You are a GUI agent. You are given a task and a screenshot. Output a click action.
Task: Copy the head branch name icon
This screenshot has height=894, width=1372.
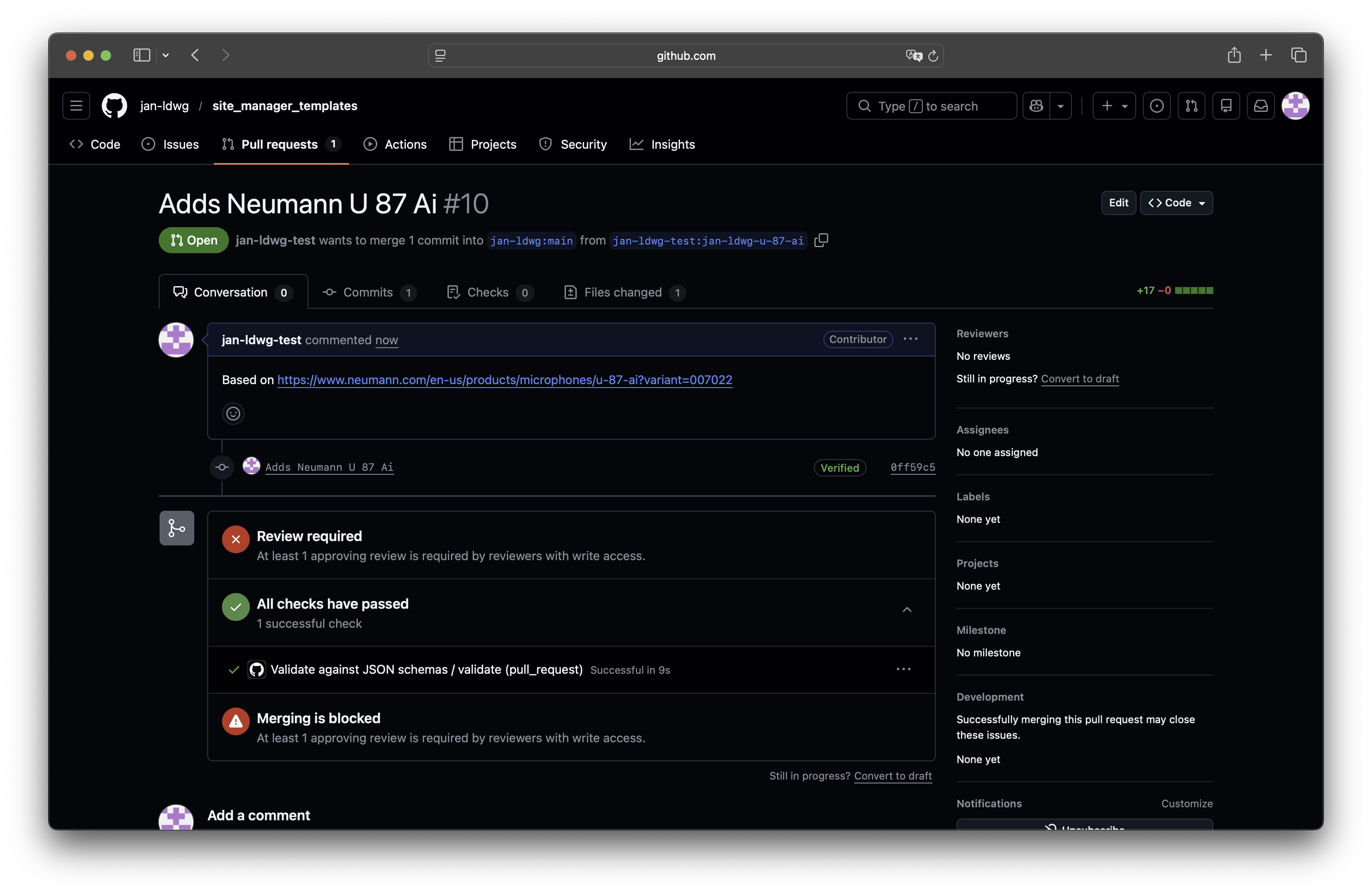tap(821, 240)
